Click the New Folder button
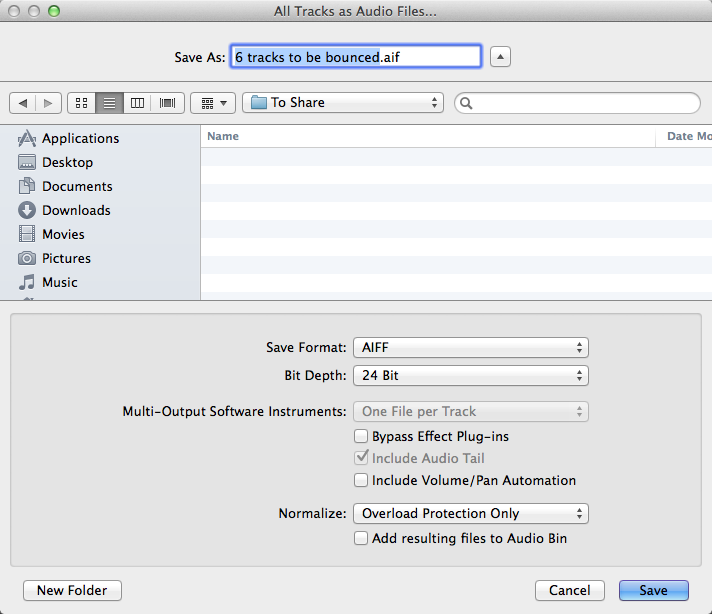 (x=72, y=591)
